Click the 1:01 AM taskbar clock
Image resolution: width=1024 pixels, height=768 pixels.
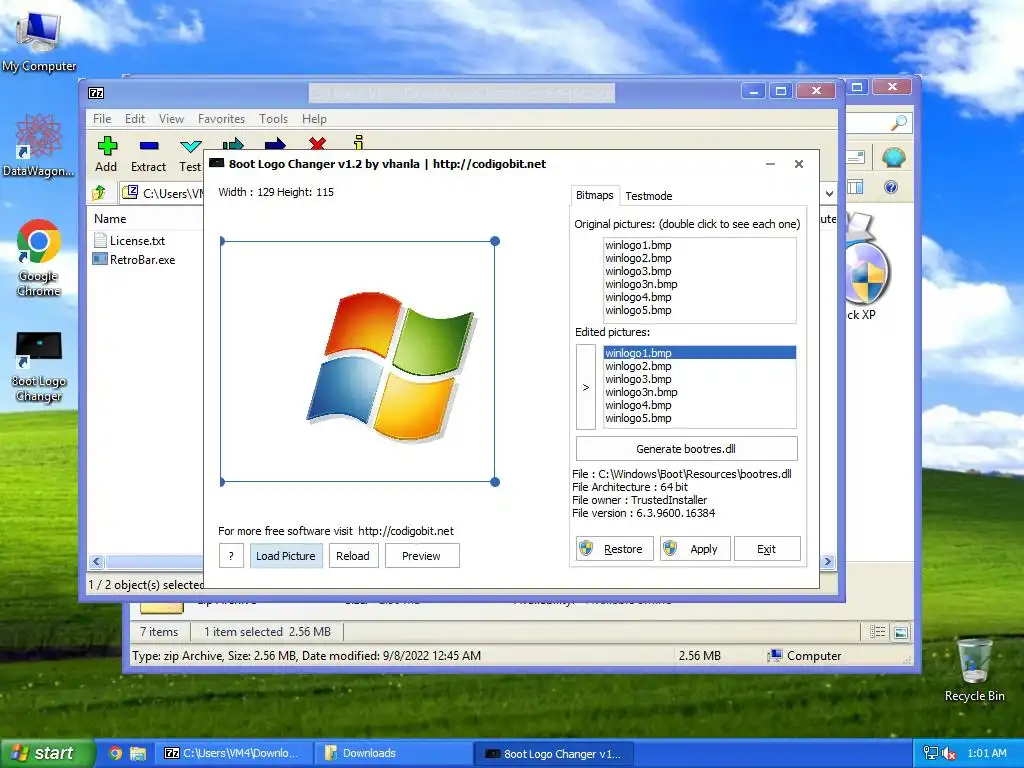(x=987, y=753)
